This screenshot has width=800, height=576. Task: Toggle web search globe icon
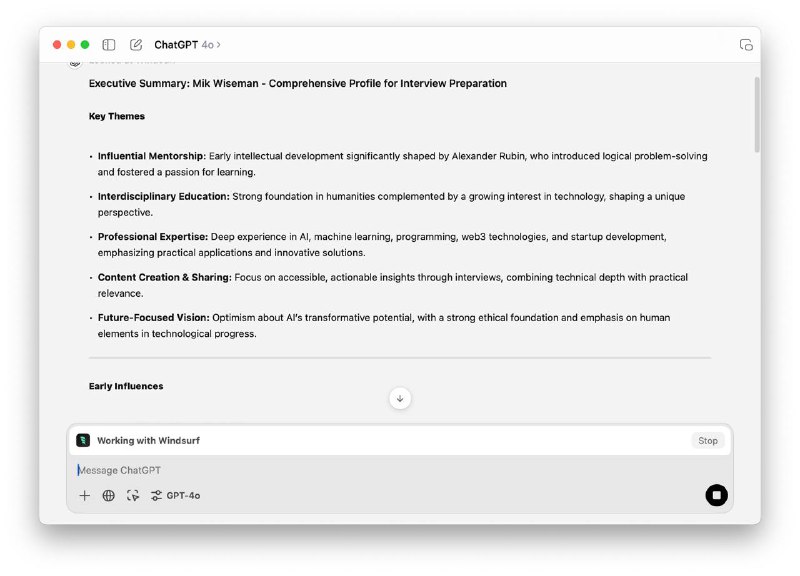[109, 495]
